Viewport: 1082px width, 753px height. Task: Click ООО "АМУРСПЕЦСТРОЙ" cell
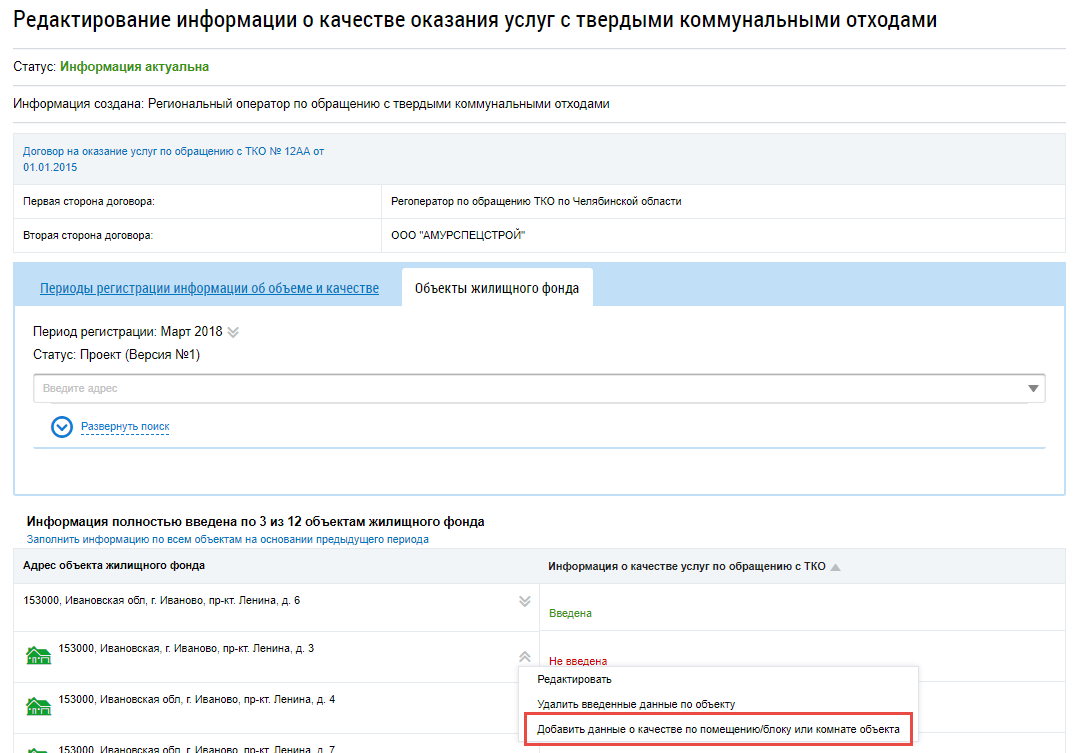point(458,235)
